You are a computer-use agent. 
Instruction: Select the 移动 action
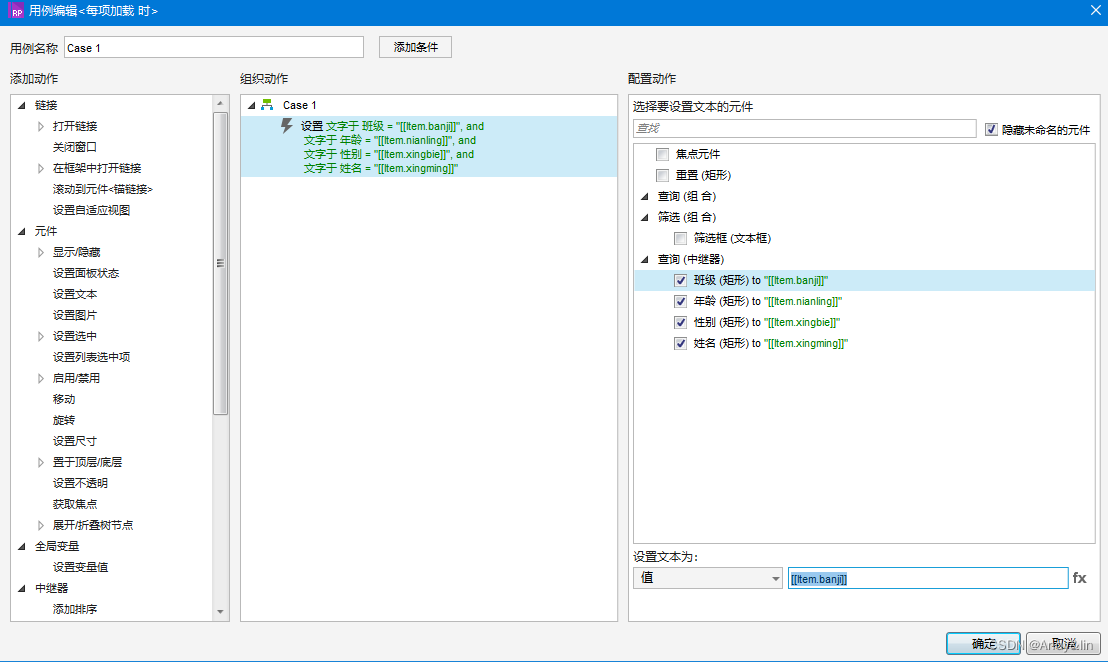point(64,399)
